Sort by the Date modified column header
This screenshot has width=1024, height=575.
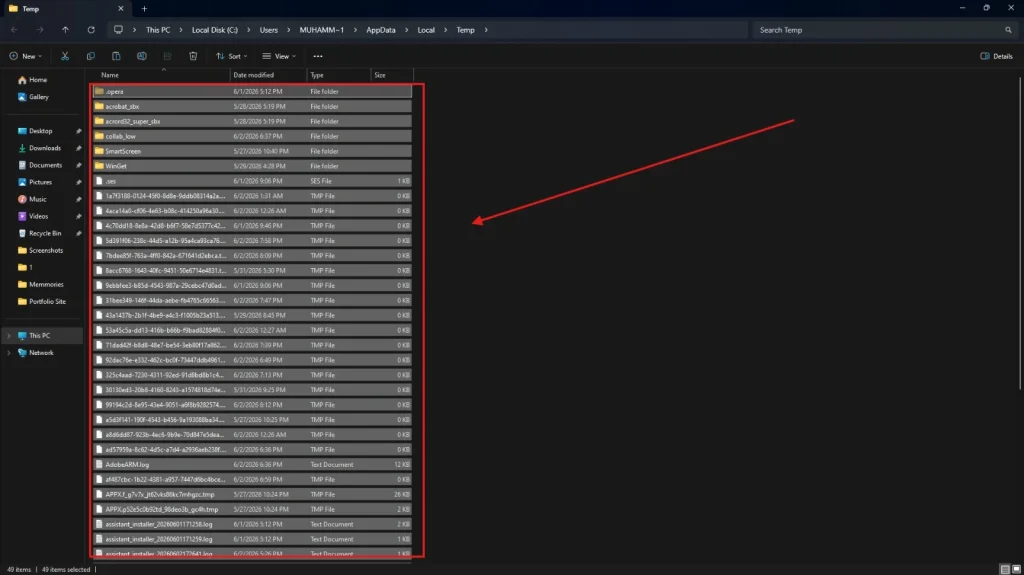pos(268,75)
